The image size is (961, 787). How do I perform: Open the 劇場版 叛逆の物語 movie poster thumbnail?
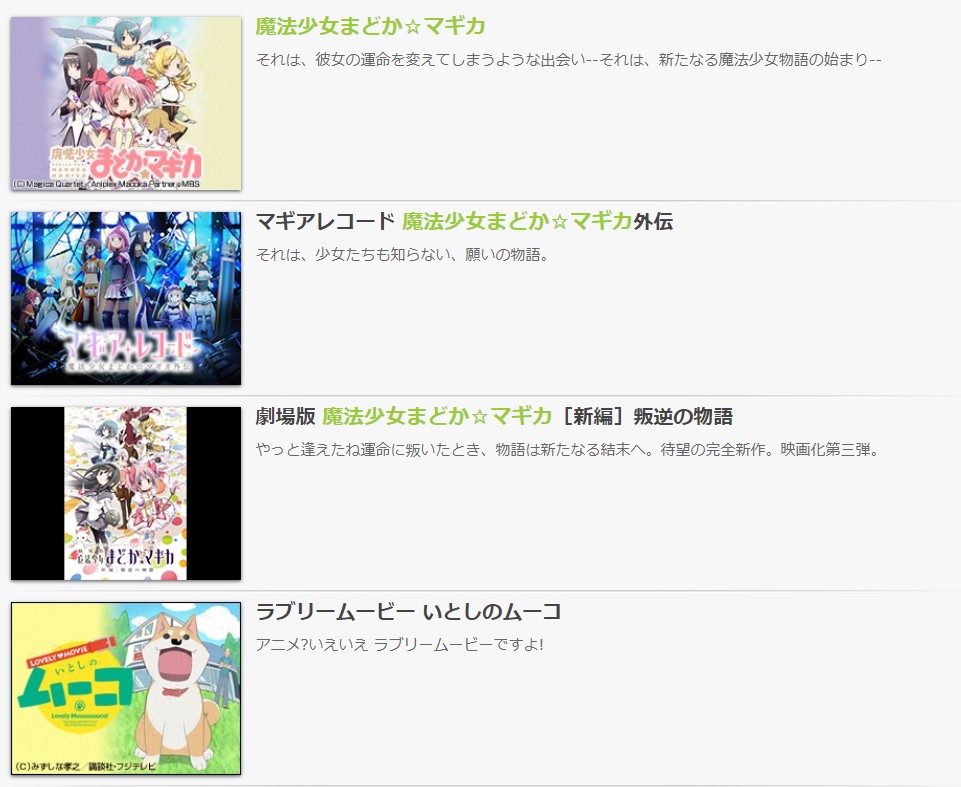coord(126,493)
